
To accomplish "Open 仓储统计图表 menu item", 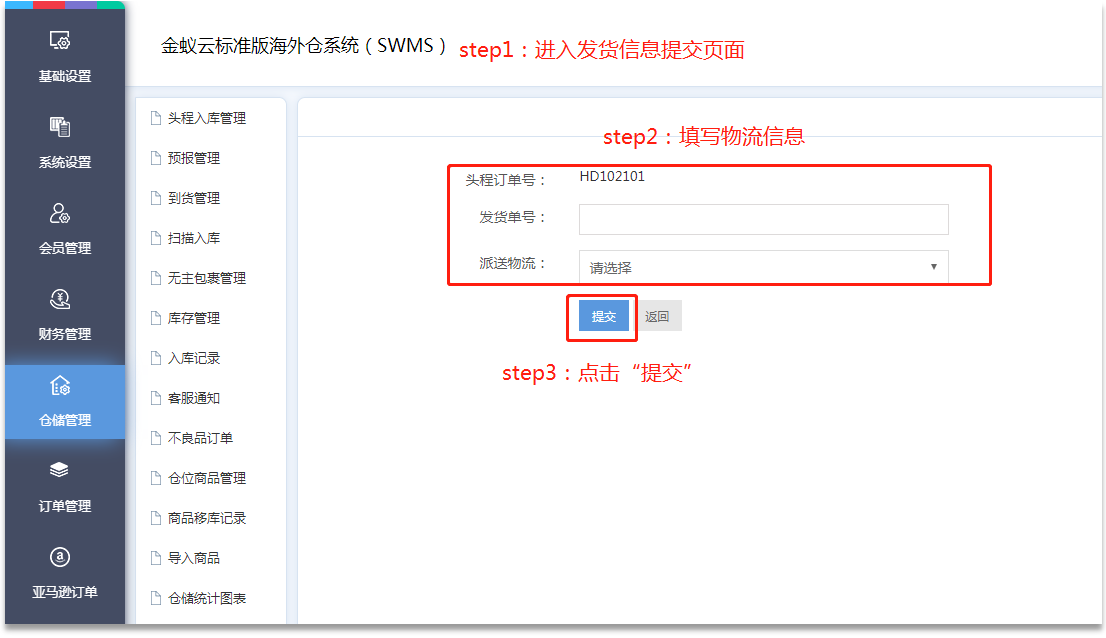I will tap(206, 598).
